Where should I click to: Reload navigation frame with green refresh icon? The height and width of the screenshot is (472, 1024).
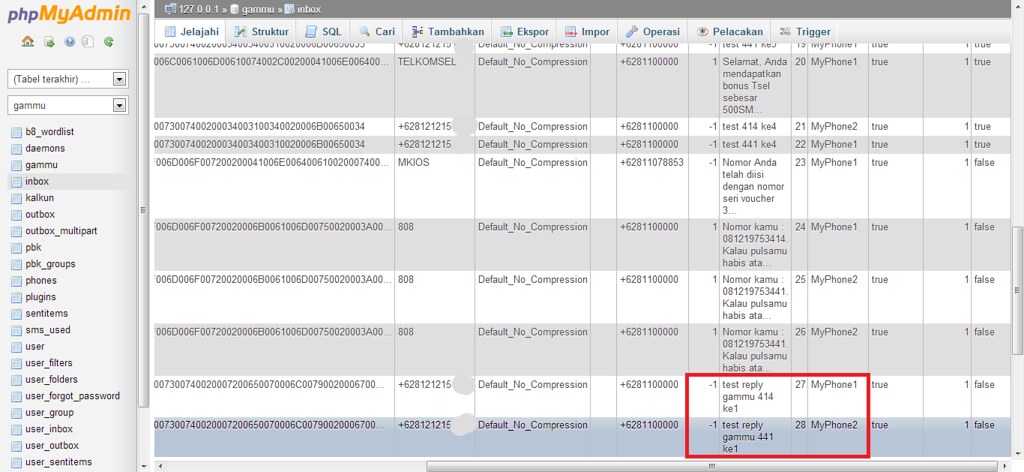(x=108, y=42)
